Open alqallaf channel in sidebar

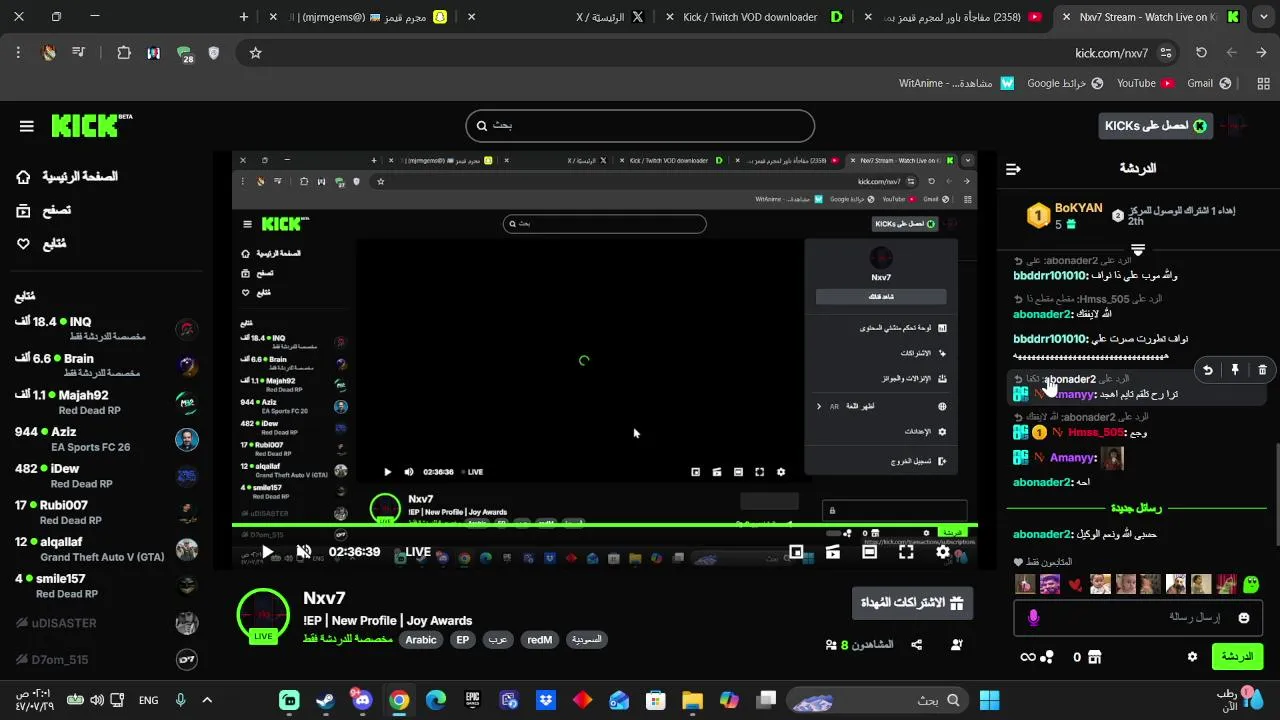click(x=106, y=549)
